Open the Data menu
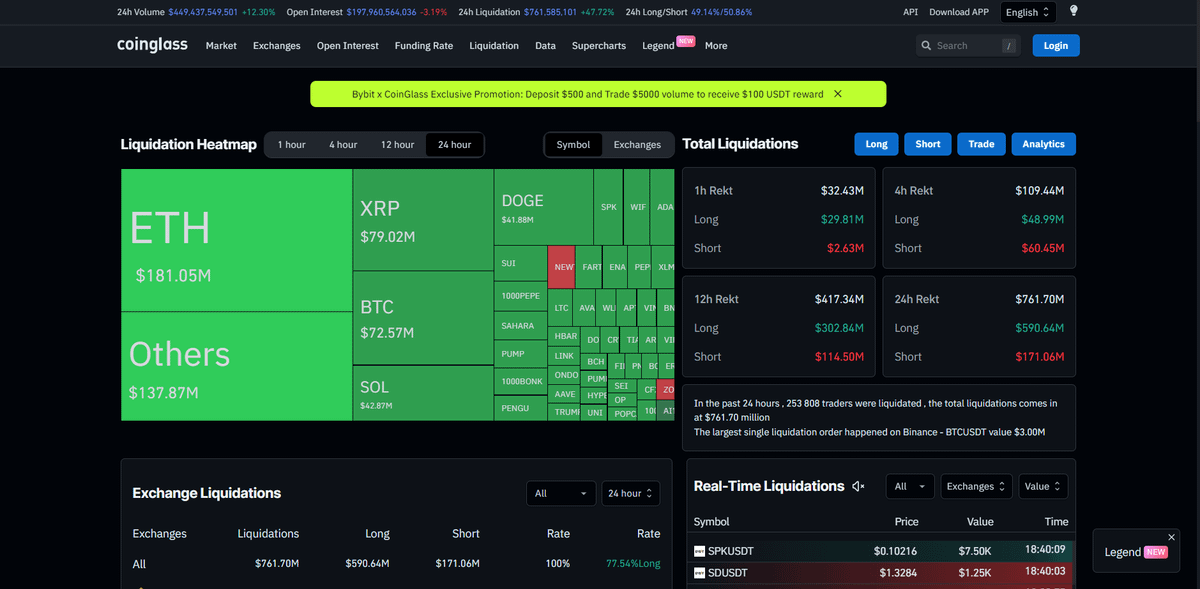This screenshot has height=589, width=1200. 545,46
